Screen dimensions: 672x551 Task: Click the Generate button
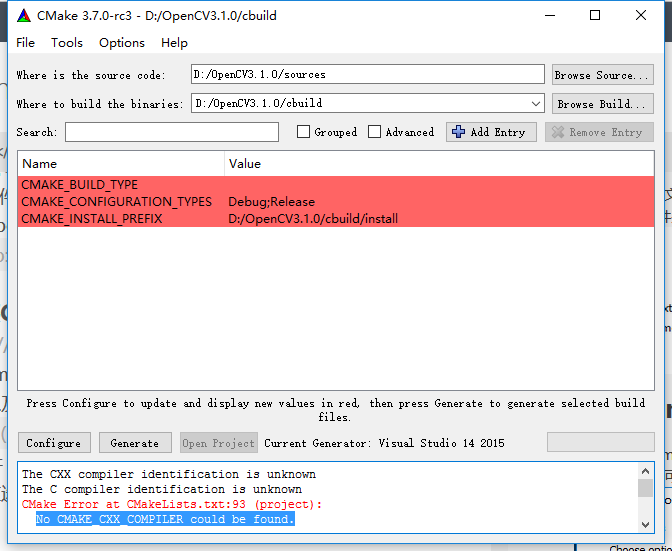[135, 443]
